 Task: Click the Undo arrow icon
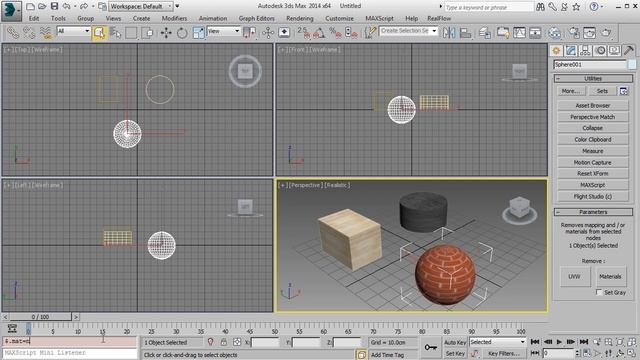point(67,6)
